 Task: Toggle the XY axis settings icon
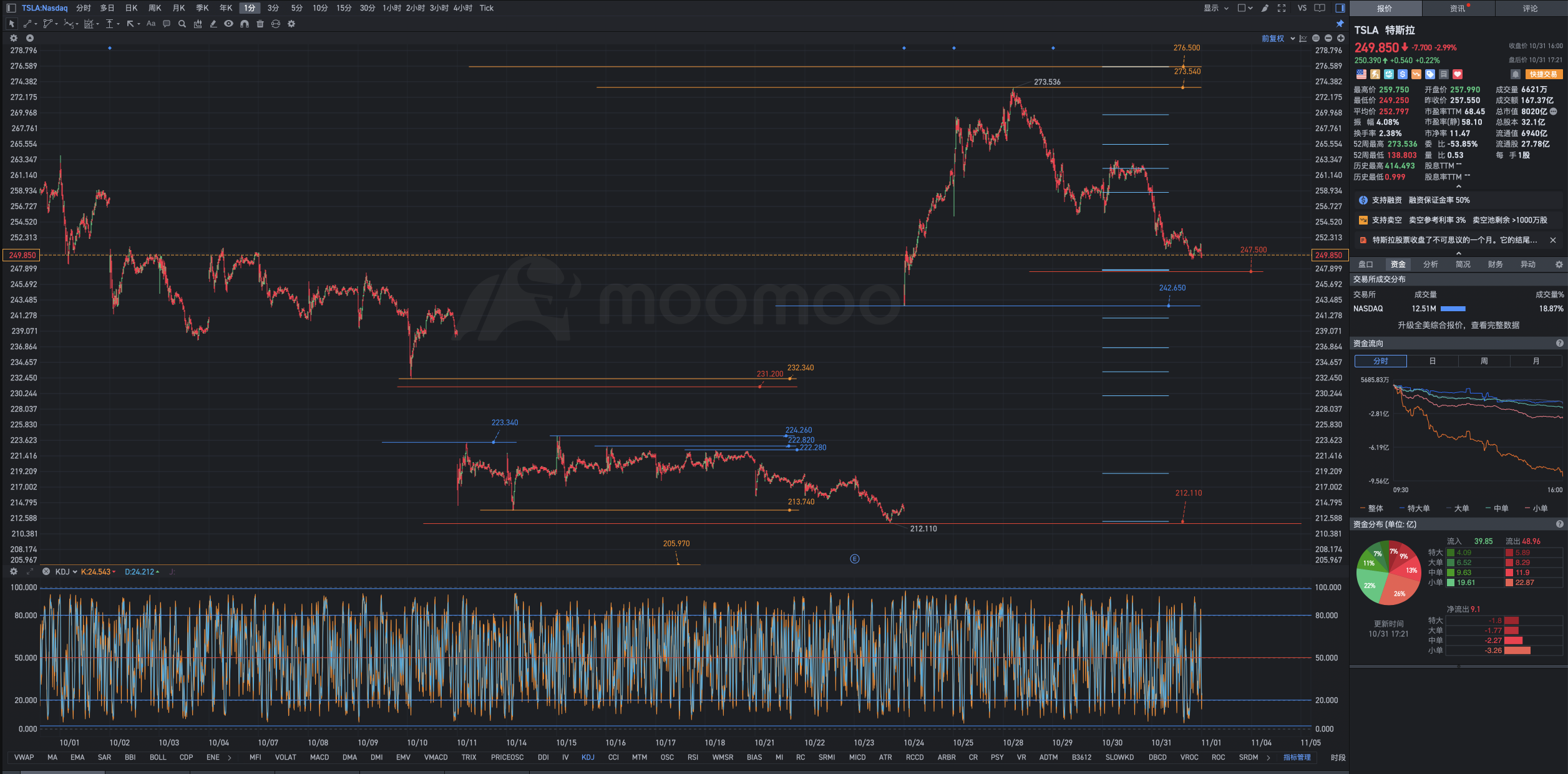[x=1303, y=39]
